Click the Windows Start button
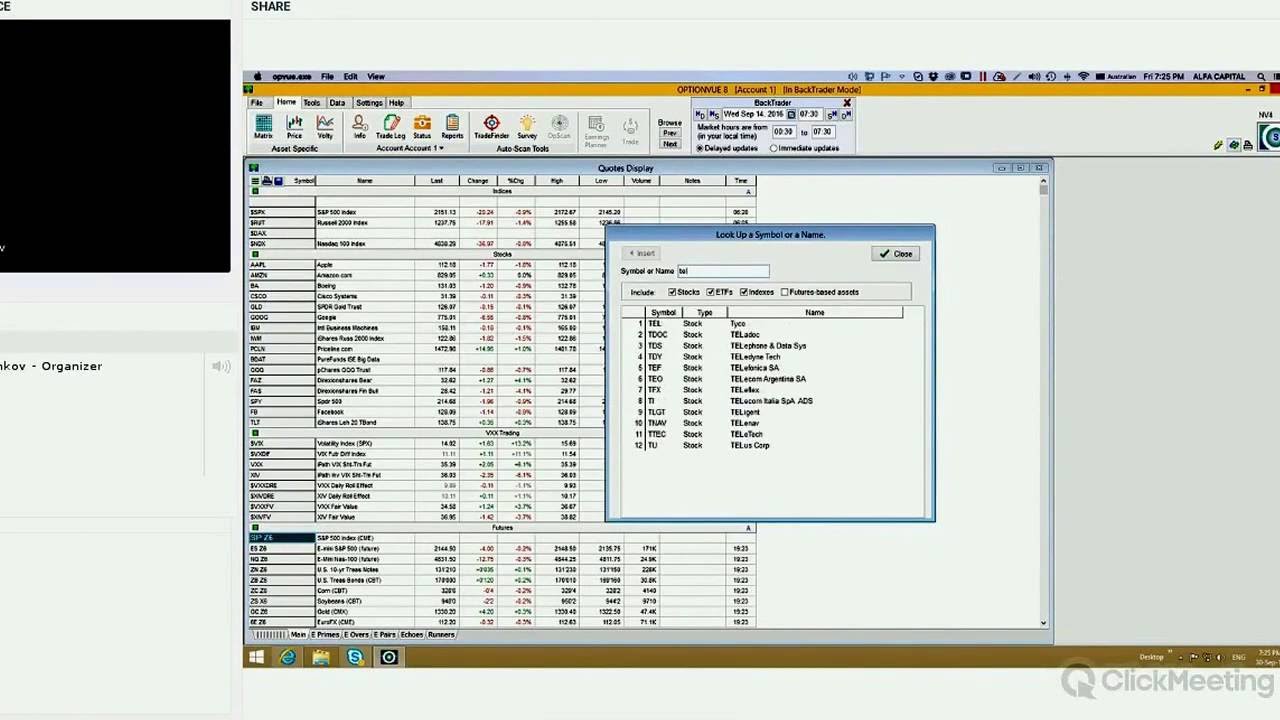 pyautogui.click(x=256, y=657)
